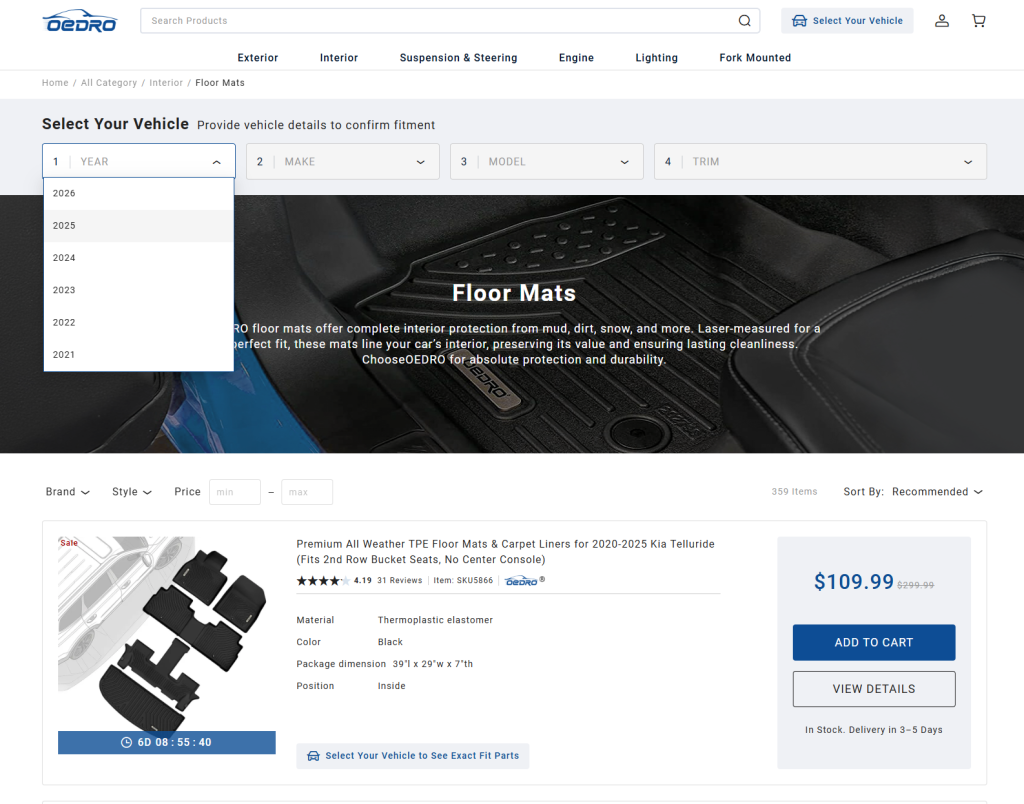The image size is (1024, 804).
Task: Click the OEDRO logo in header
Action: click(79, 21)
